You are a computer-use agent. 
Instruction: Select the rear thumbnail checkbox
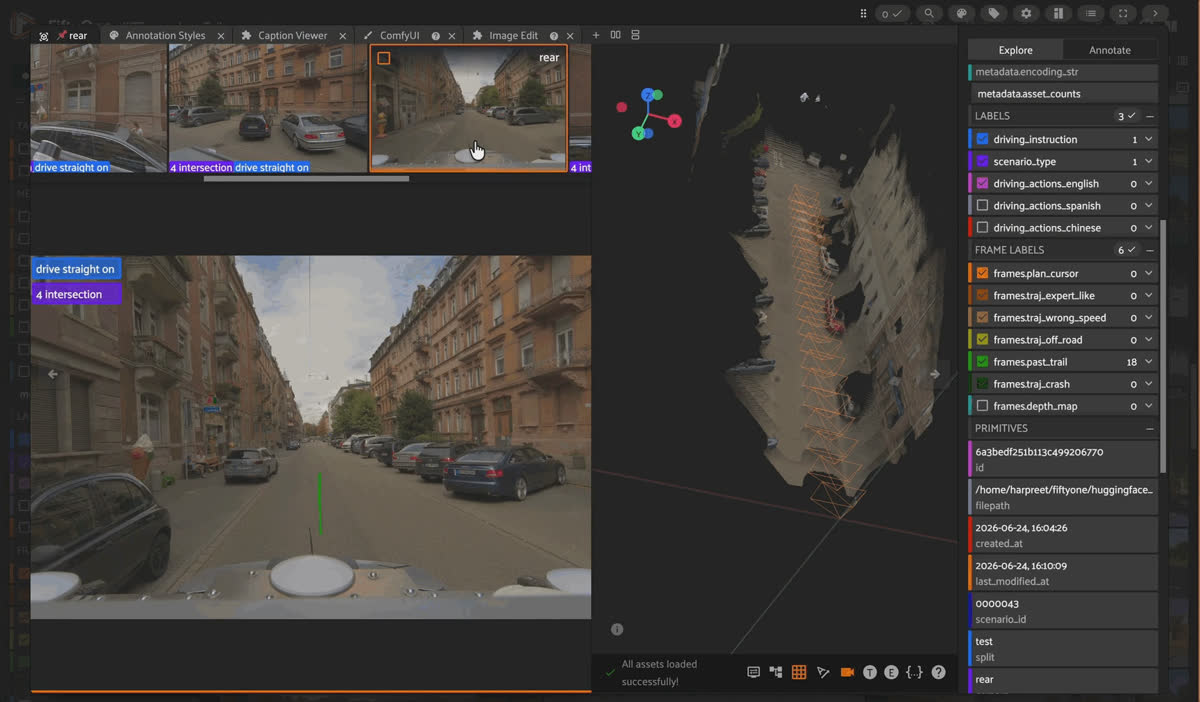coord(384,58)
